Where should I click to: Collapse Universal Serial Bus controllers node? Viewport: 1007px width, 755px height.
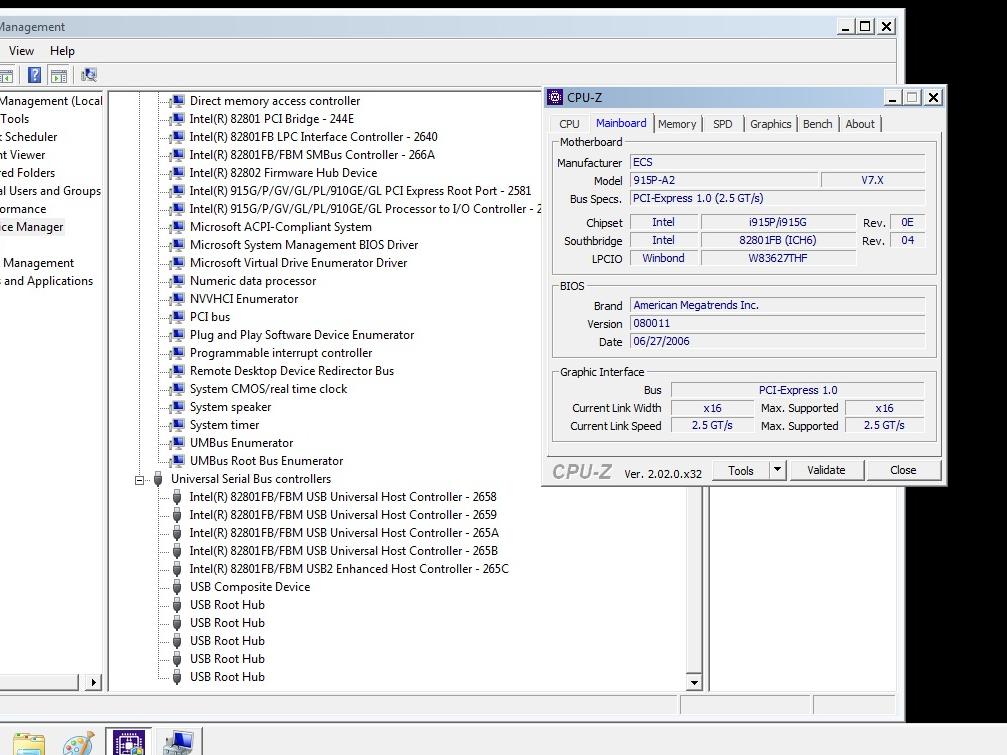click(139, 480)
